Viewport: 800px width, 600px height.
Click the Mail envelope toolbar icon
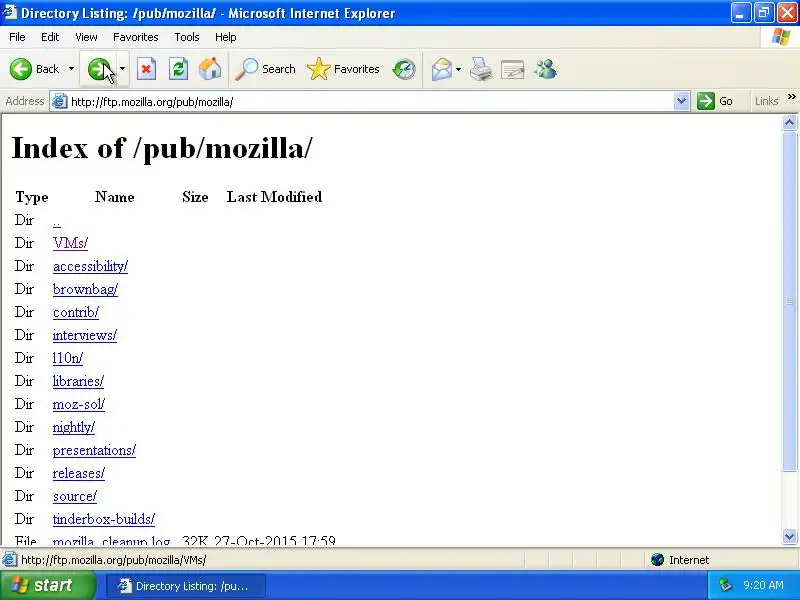point(441,69)
